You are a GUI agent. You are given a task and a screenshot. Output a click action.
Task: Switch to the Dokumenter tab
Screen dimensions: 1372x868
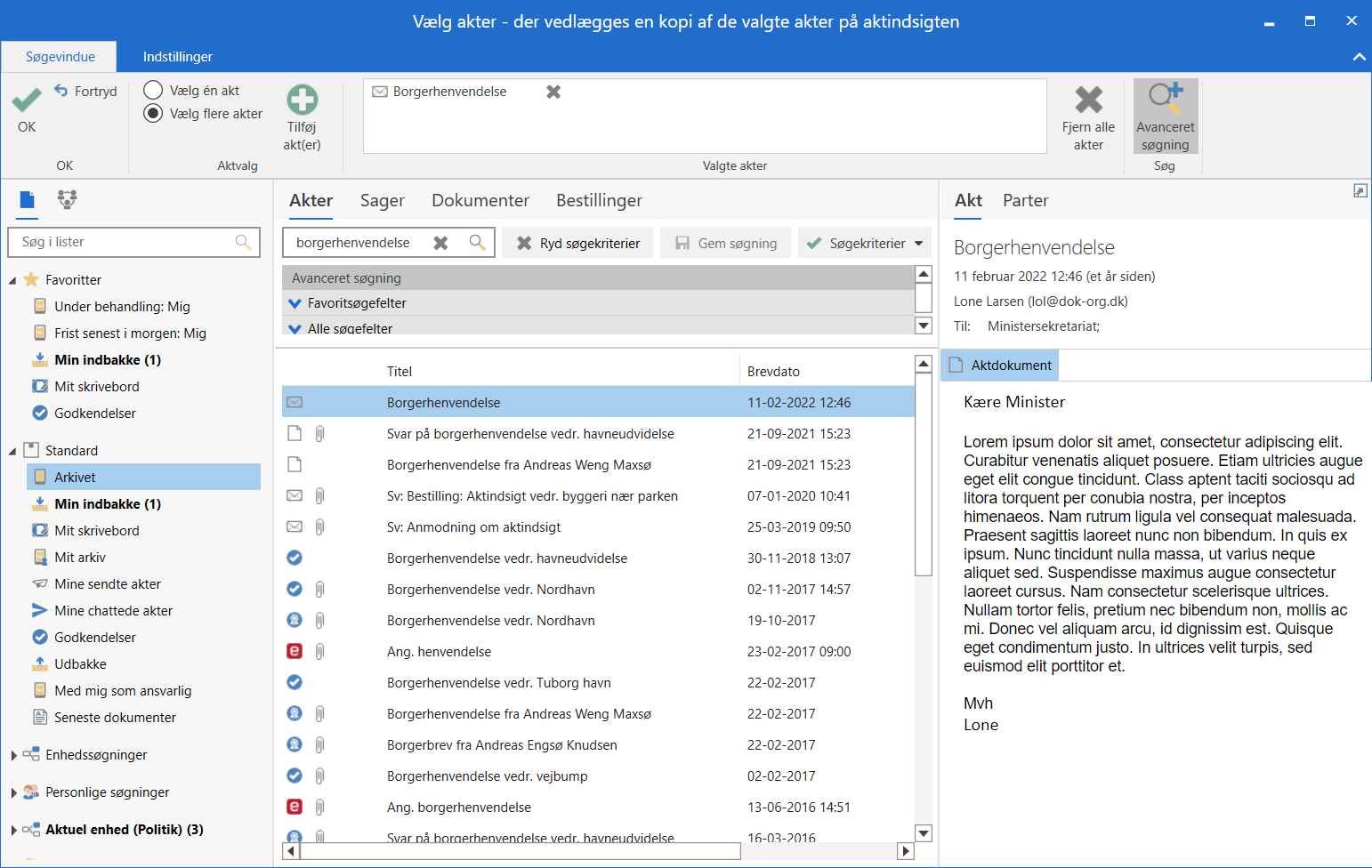pyautogui.click(x=480, y=201)
